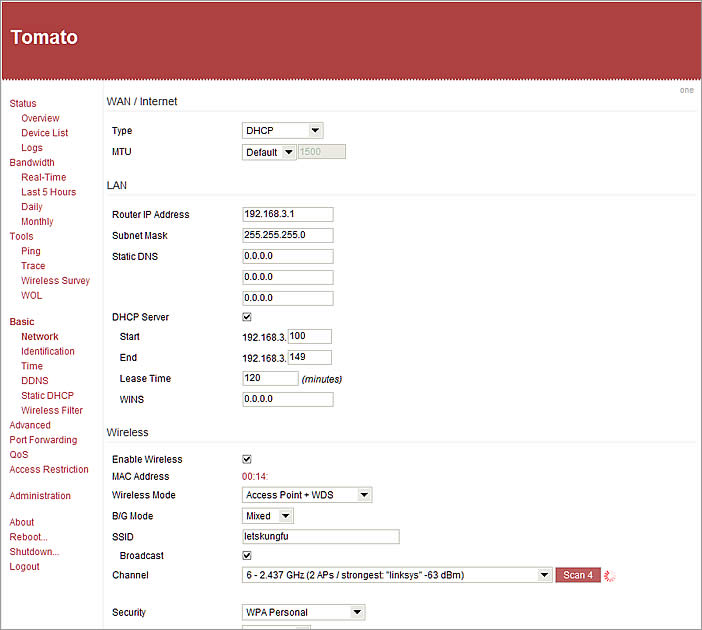Click the Shutdown link

tap(34, 552)
